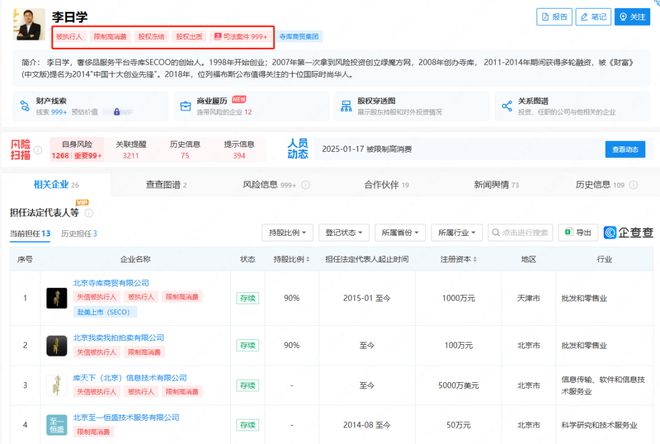
Task: Expand the 所属省份 dropdown
Action: point(402,232)
